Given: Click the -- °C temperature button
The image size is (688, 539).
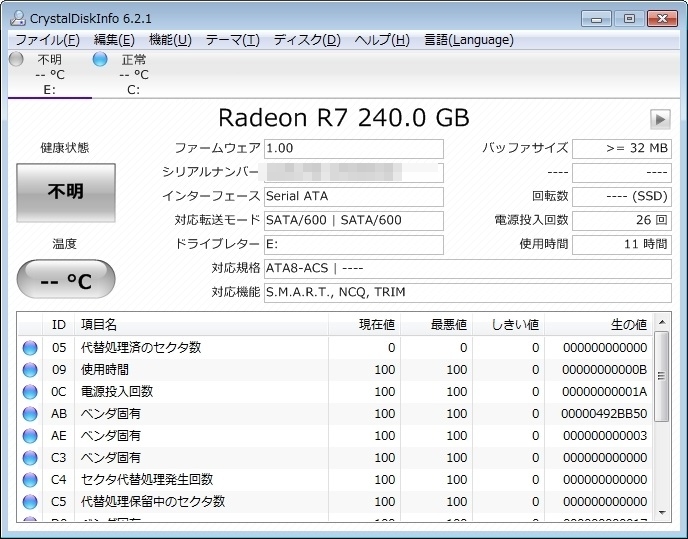Looking at the screenshot, I should click(66, 281).
